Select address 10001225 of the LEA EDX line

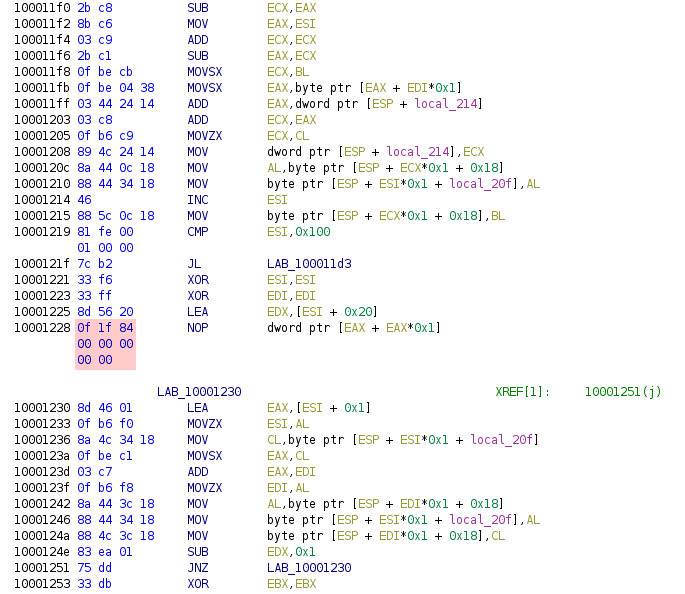tap(41, 312)
